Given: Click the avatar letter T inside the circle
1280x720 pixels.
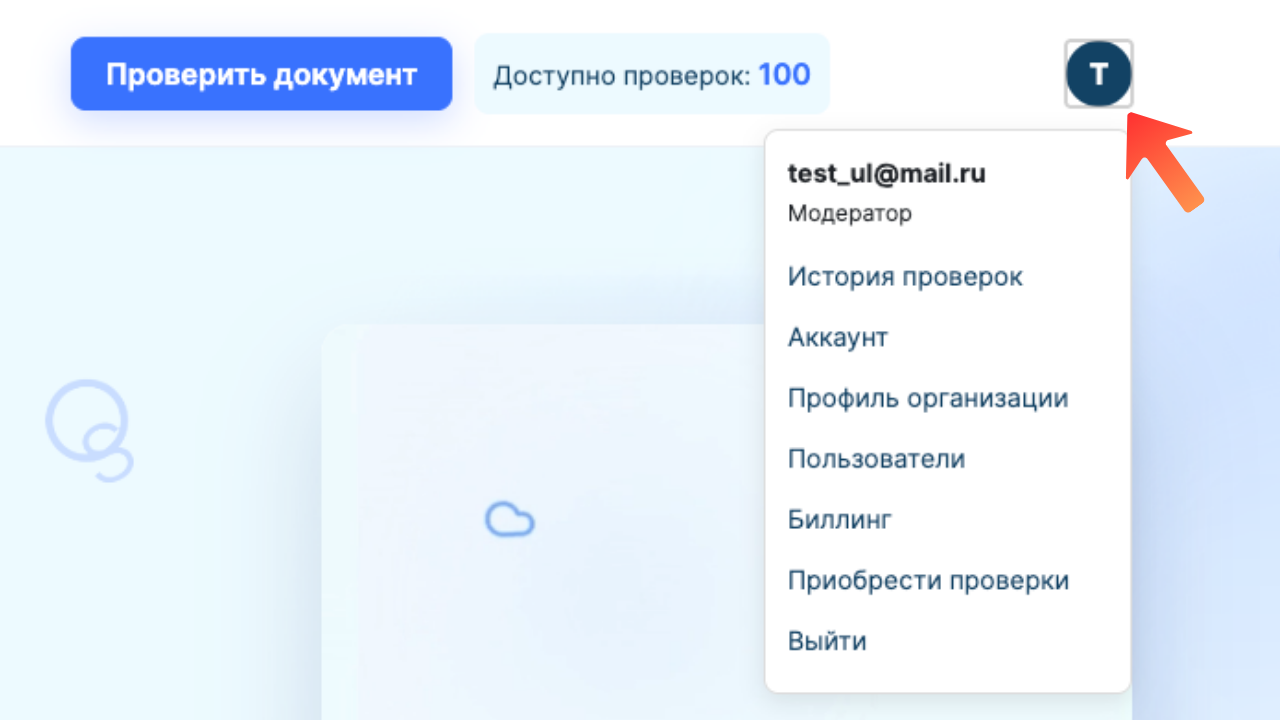Looking at the screenshot, I should (1098, 74).
